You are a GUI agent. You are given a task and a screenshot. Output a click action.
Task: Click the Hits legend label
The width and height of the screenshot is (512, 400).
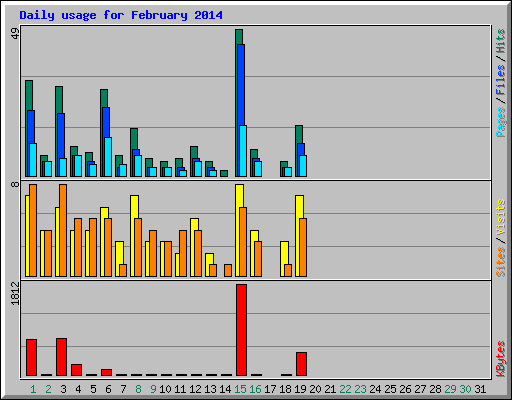pos(500,41)
